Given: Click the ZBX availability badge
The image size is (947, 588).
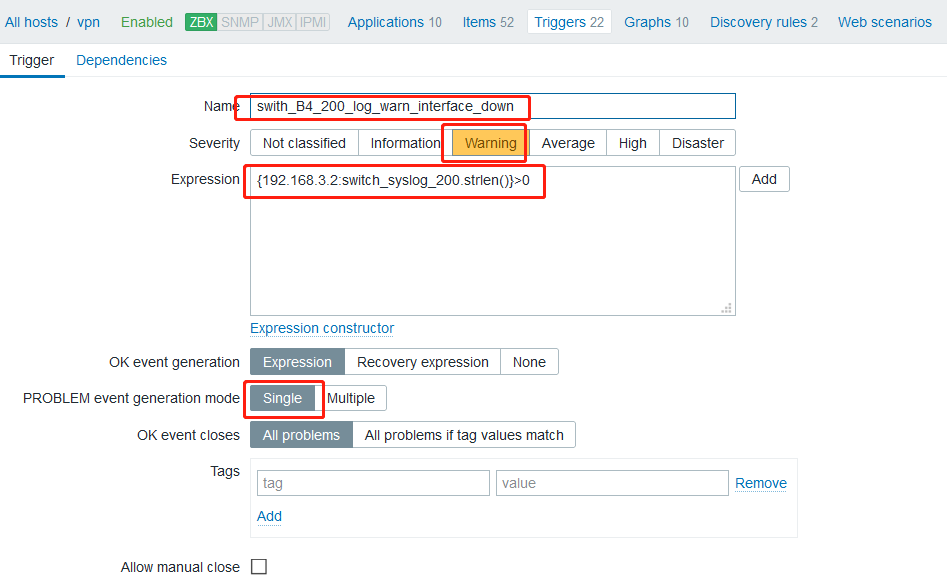Looking at the screenshot, I should click(x=201, y=22).
